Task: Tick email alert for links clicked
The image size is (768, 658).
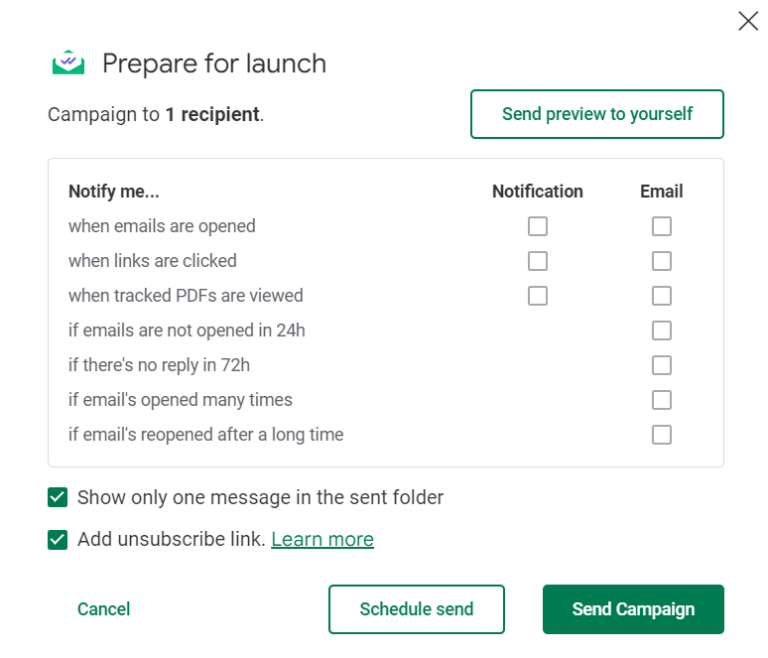Action: tap(661, 261)
